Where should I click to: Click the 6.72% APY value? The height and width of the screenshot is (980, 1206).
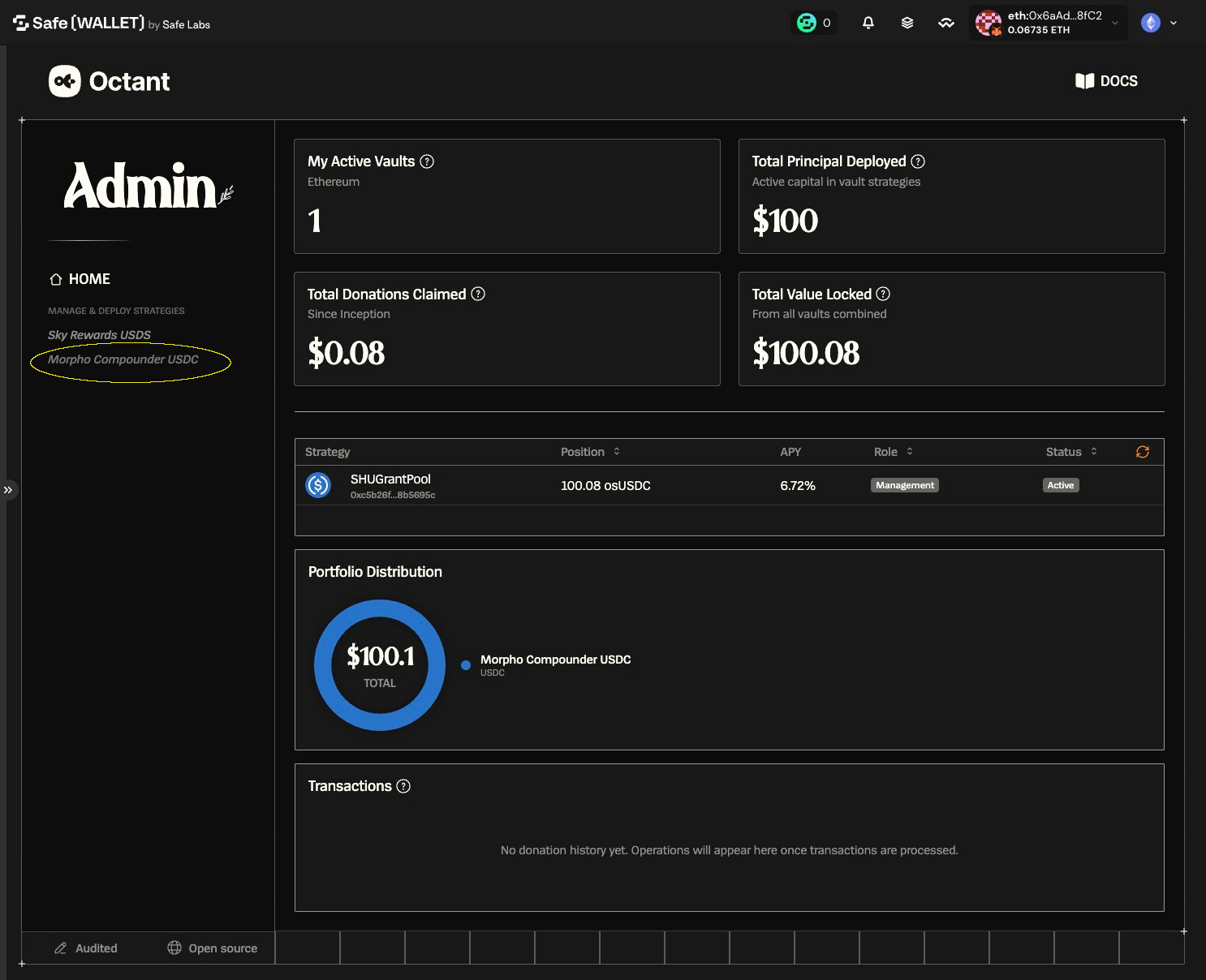(x=798, y=486)
